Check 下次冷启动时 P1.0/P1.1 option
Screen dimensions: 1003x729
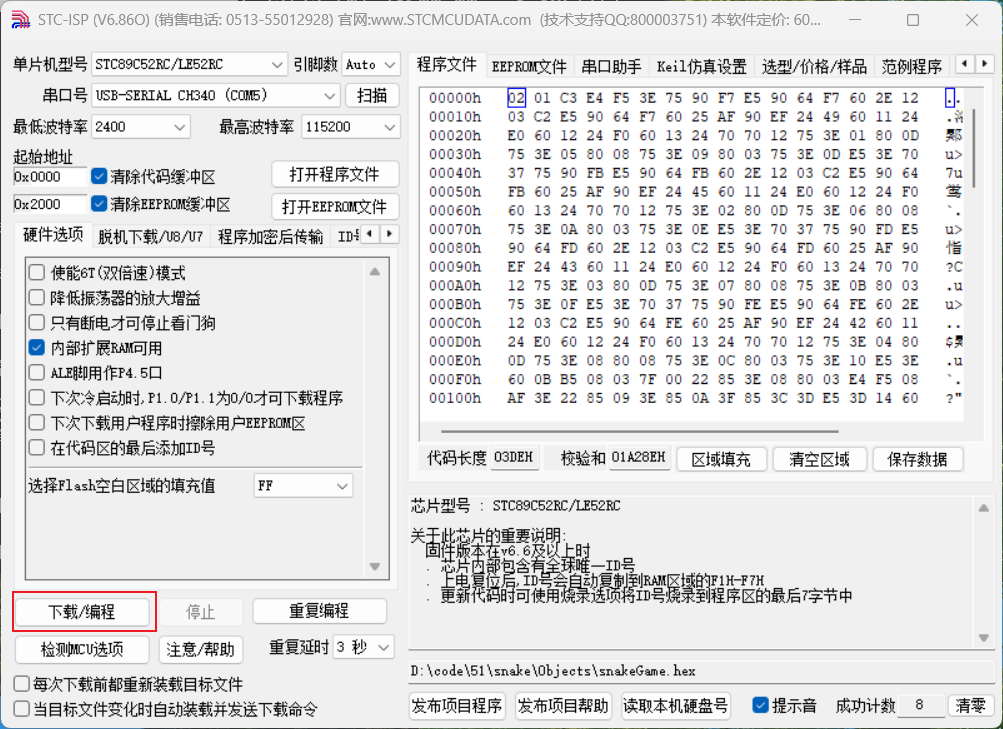pos(36,398)
